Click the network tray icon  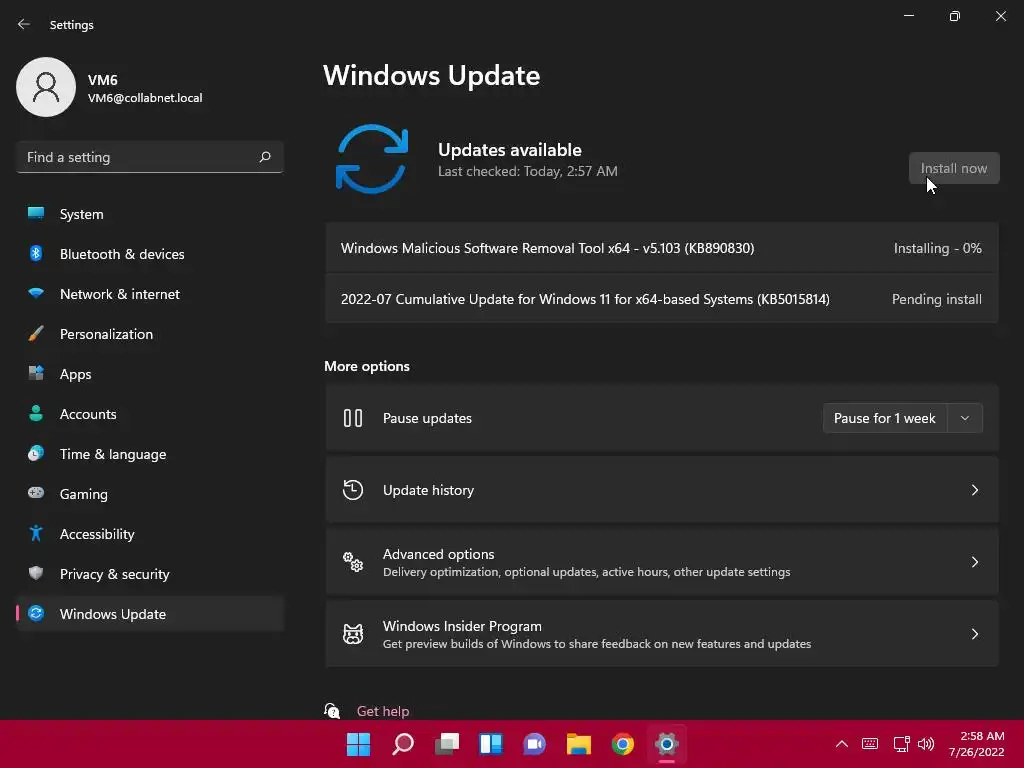pyautogui.click(x=901, y=744)
